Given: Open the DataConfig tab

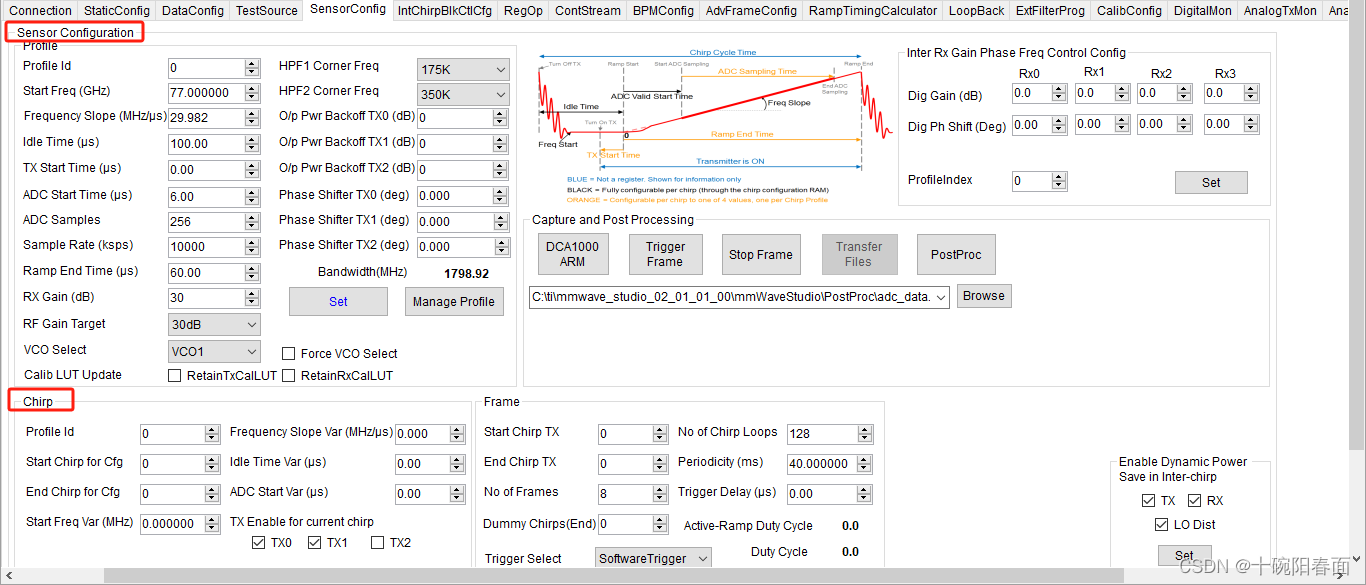Looking at the screenshot, I should click(x=193, y=11).
